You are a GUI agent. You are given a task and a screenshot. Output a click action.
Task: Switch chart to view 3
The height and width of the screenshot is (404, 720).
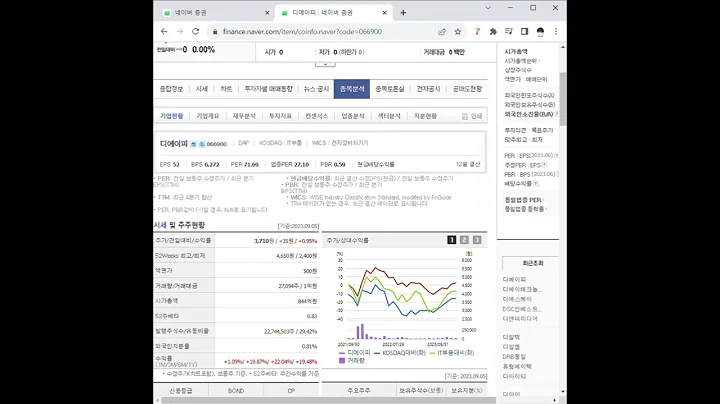click(477, 240)
